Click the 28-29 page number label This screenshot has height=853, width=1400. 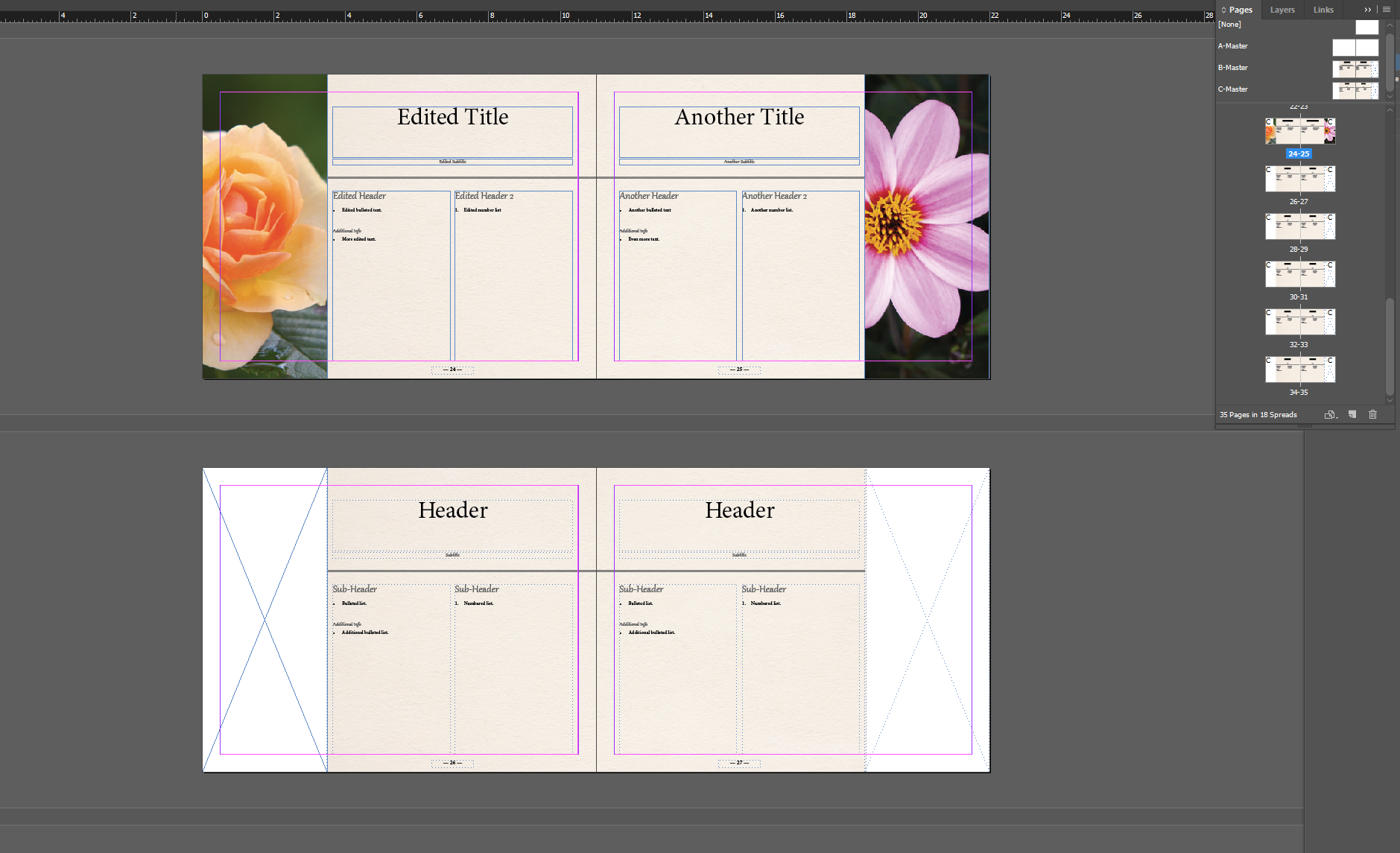[x=1299, y=250]
